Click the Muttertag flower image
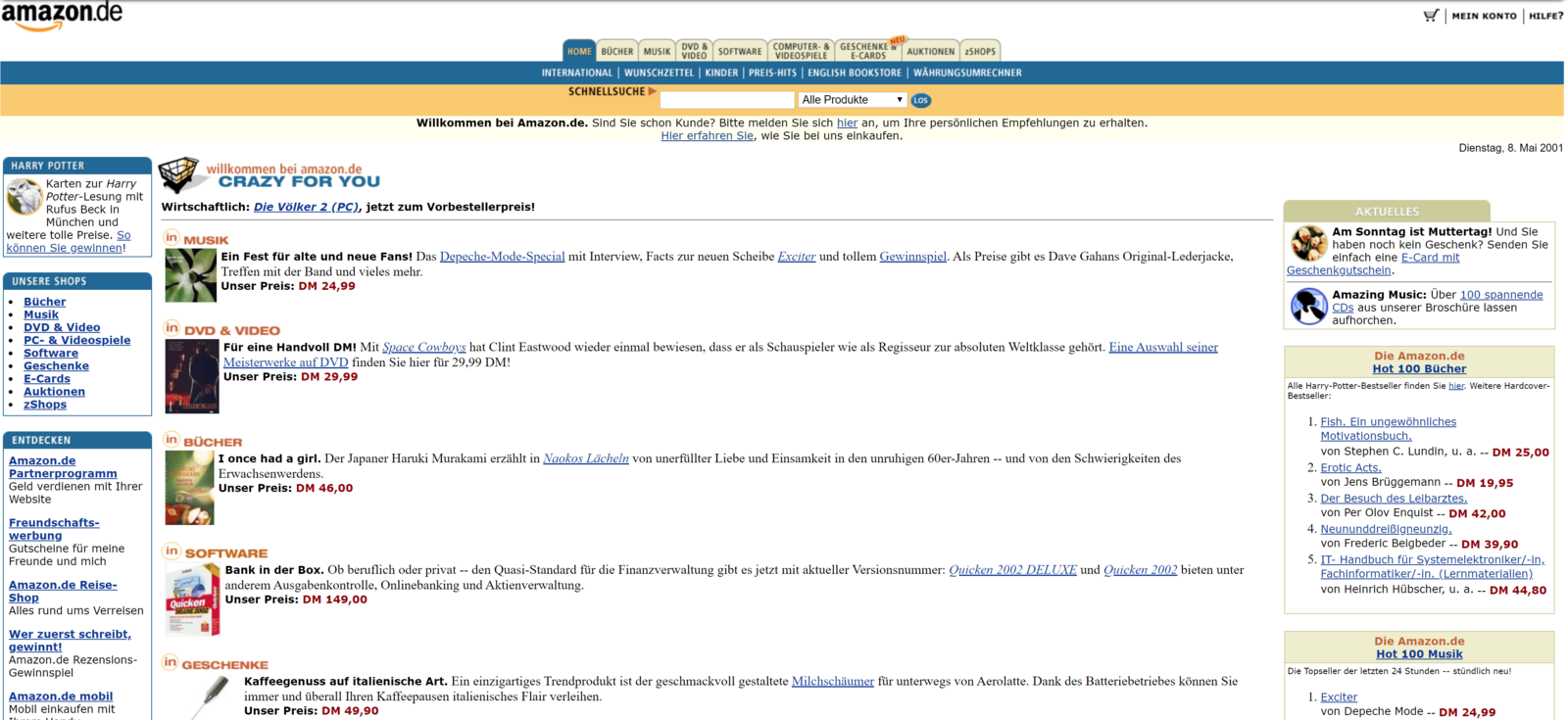The width and height of the screenshot is (1568, 720). tap(1308, 243)
